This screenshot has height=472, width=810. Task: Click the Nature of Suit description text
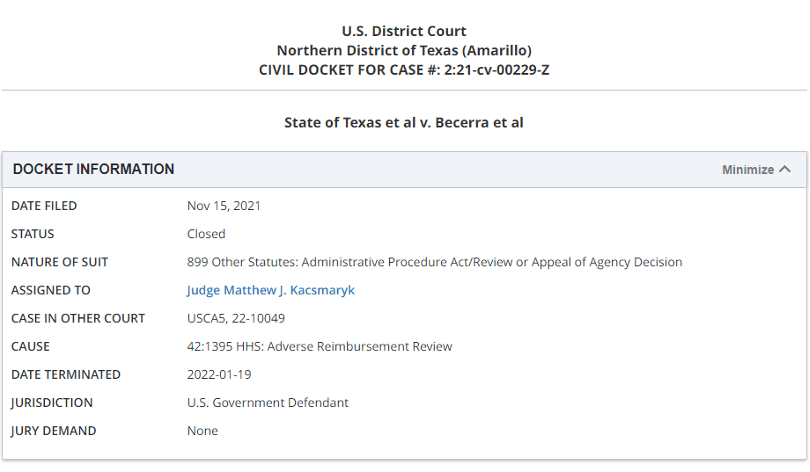pyautogui.click(x=434, y=262)
